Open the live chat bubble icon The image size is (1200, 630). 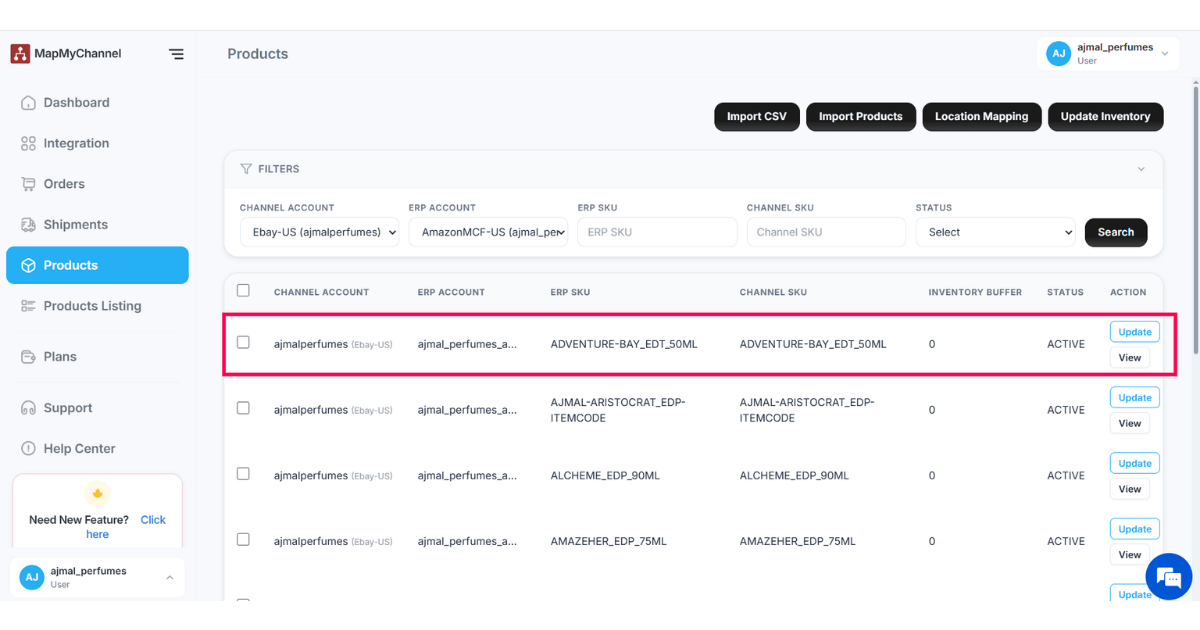pyautogui.click(x=1168, y=577)
